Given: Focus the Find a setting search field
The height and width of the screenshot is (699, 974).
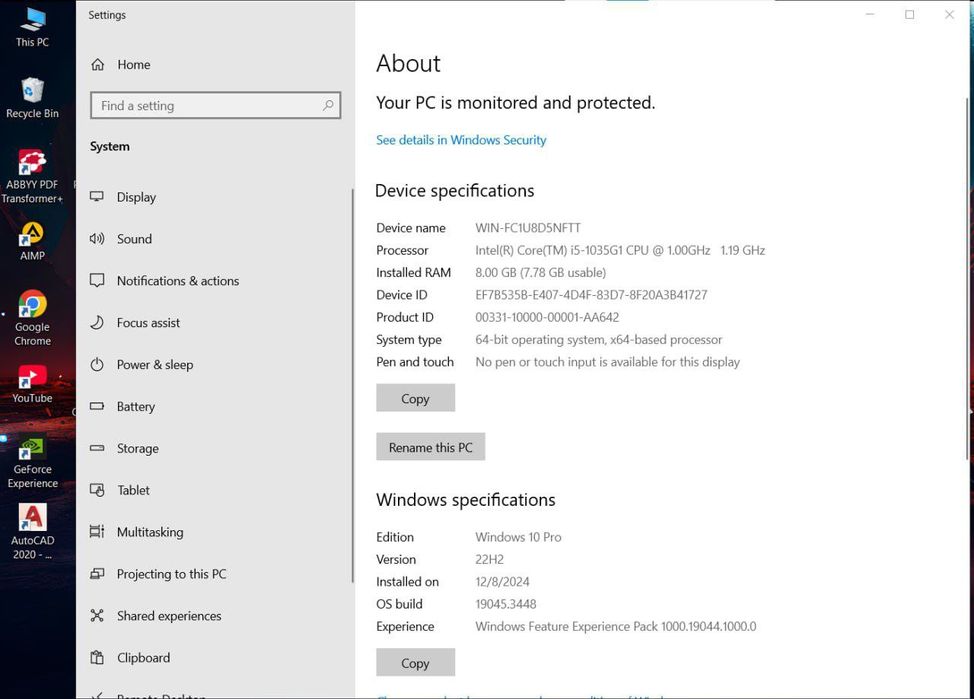Looking at the screenshot, I should (x=216, y=106).
